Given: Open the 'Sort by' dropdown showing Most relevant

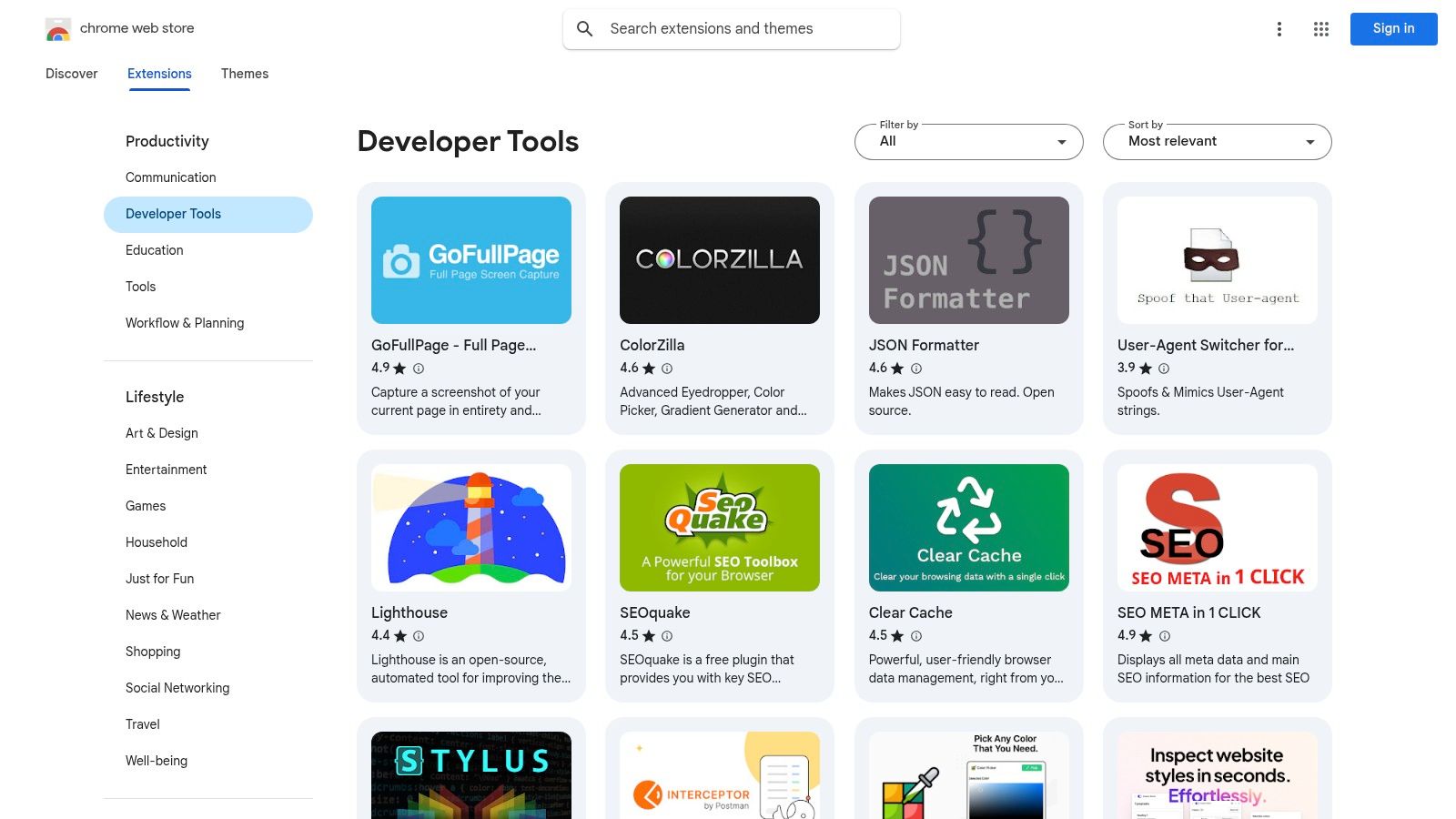Looking at the screenshot, I should click(x=1217, y=142).
